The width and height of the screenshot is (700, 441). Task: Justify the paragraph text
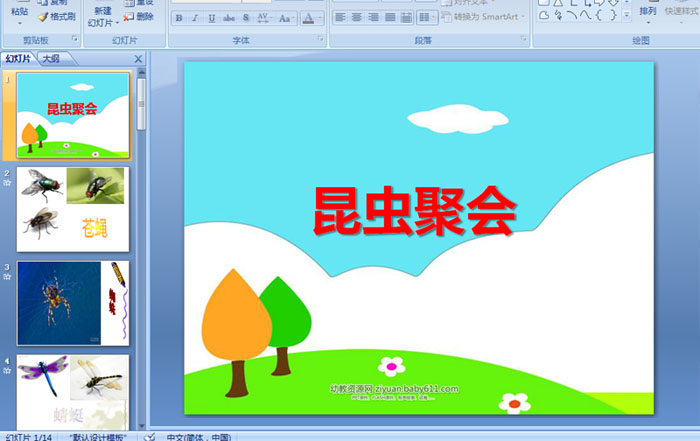[391, 18]
